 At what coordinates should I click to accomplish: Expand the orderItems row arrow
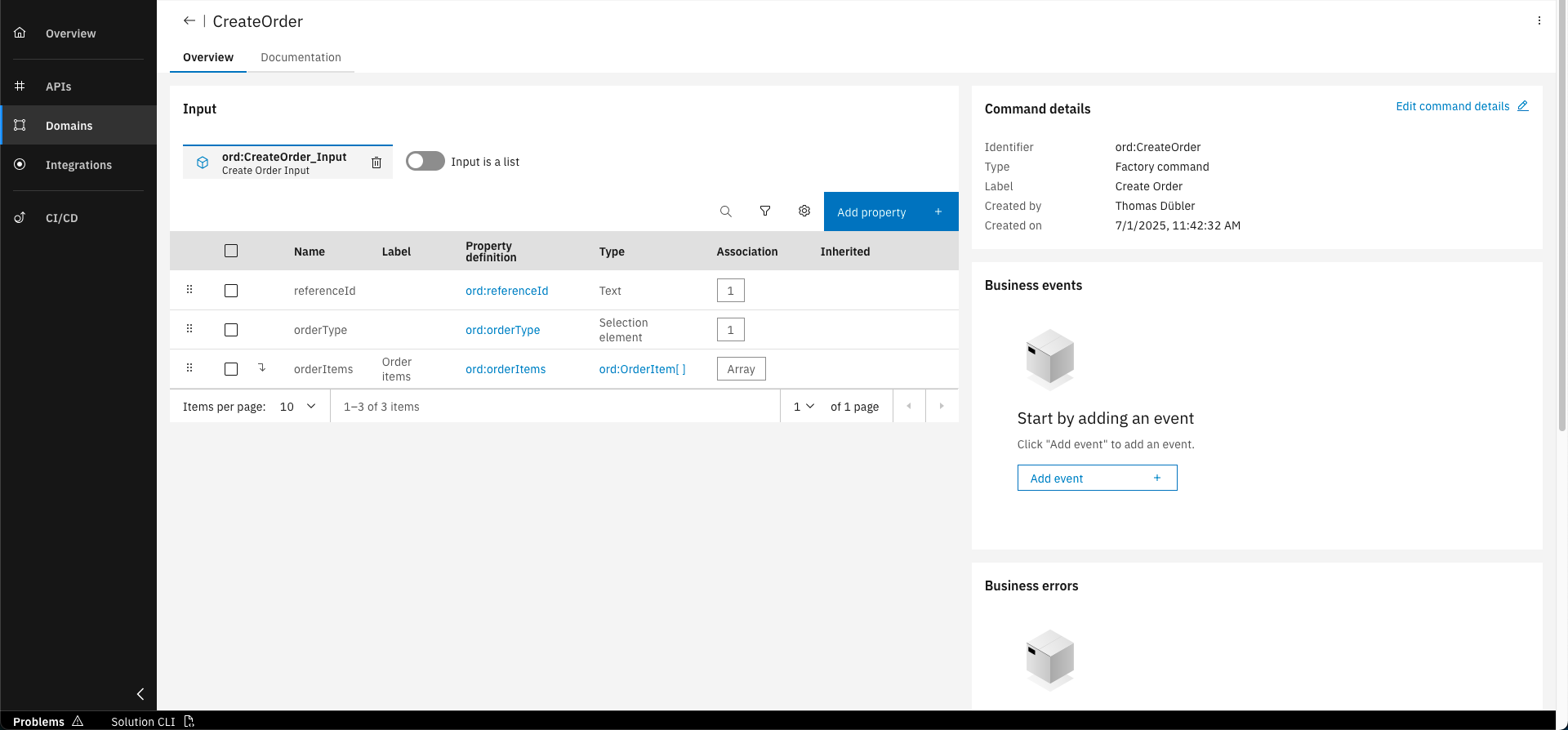[262, 368]
